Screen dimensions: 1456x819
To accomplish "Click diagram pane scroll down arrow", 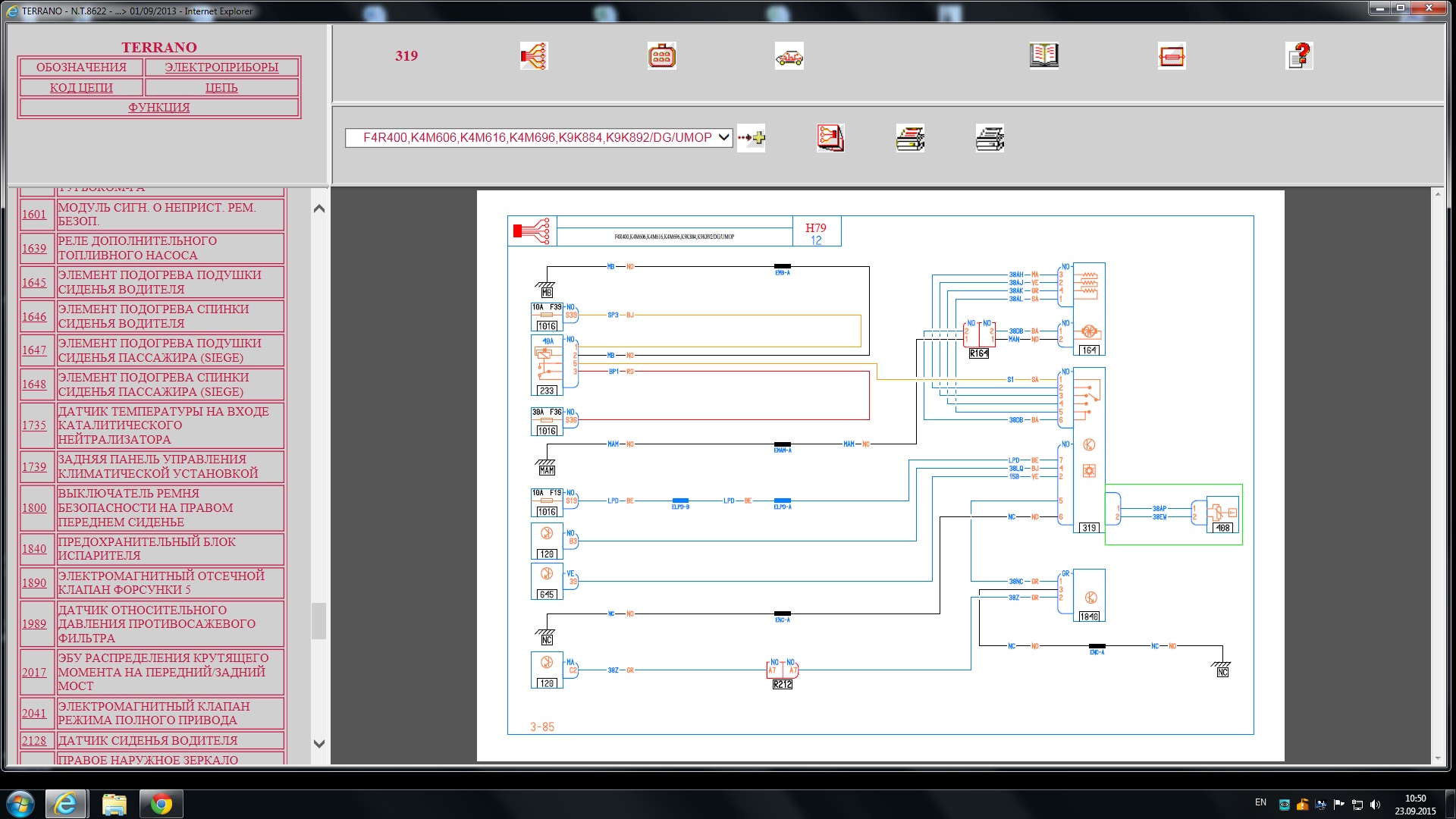I will point(1437,758).
